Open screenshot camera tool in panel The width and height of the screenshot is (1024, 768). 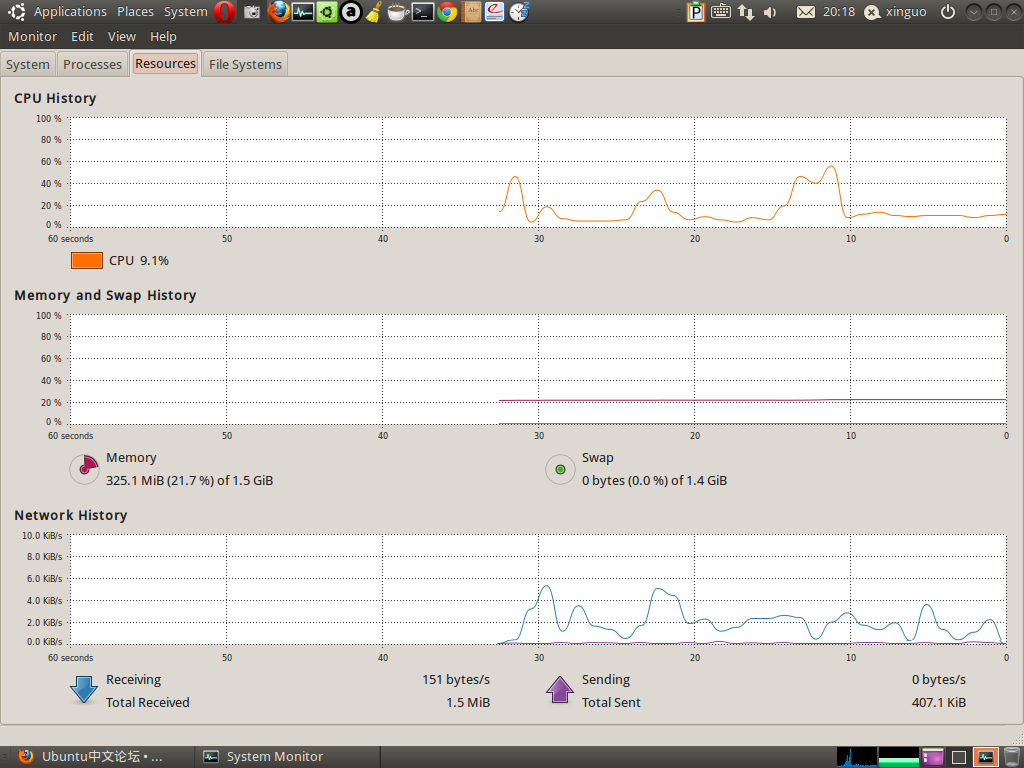[x=252, y=12]
